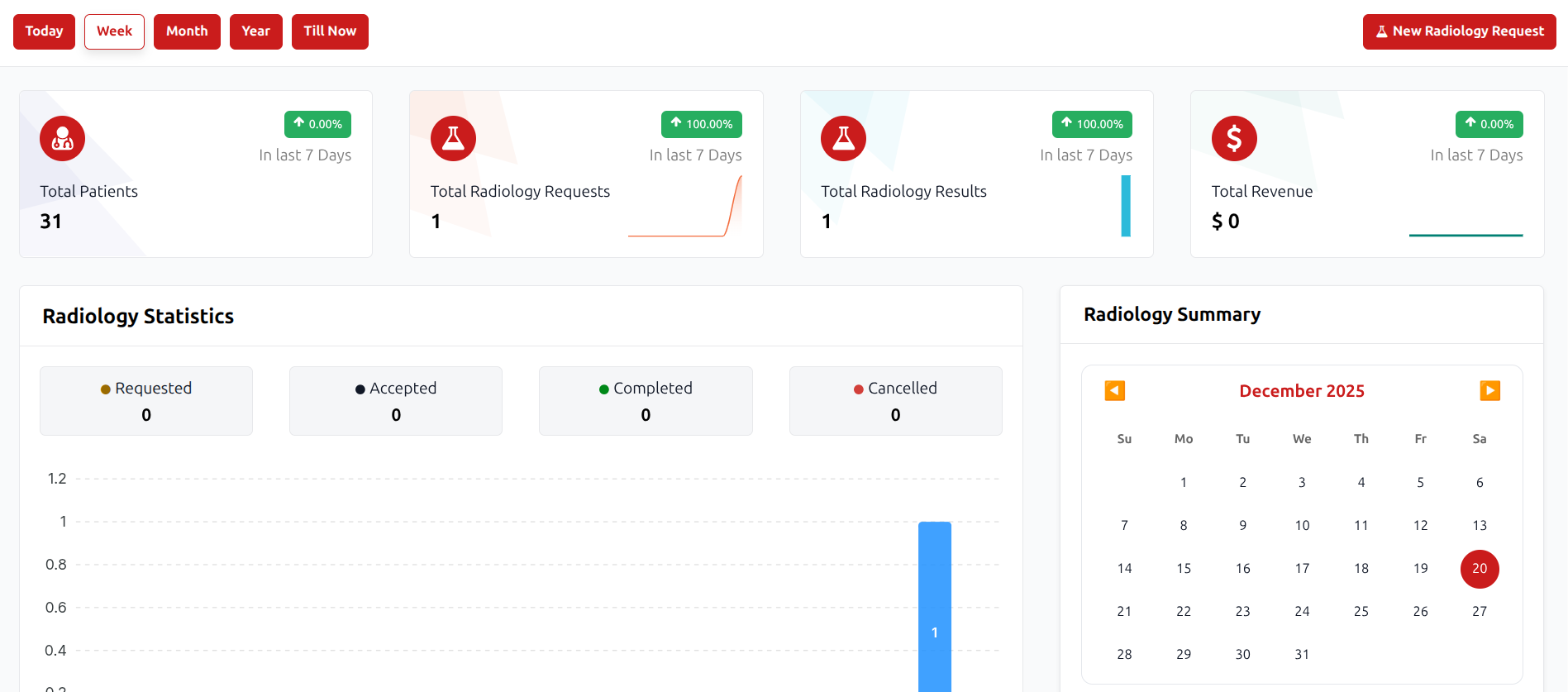Click the Completed status green dot
This screenshot has height=692, width=1568.
(604, 389)
